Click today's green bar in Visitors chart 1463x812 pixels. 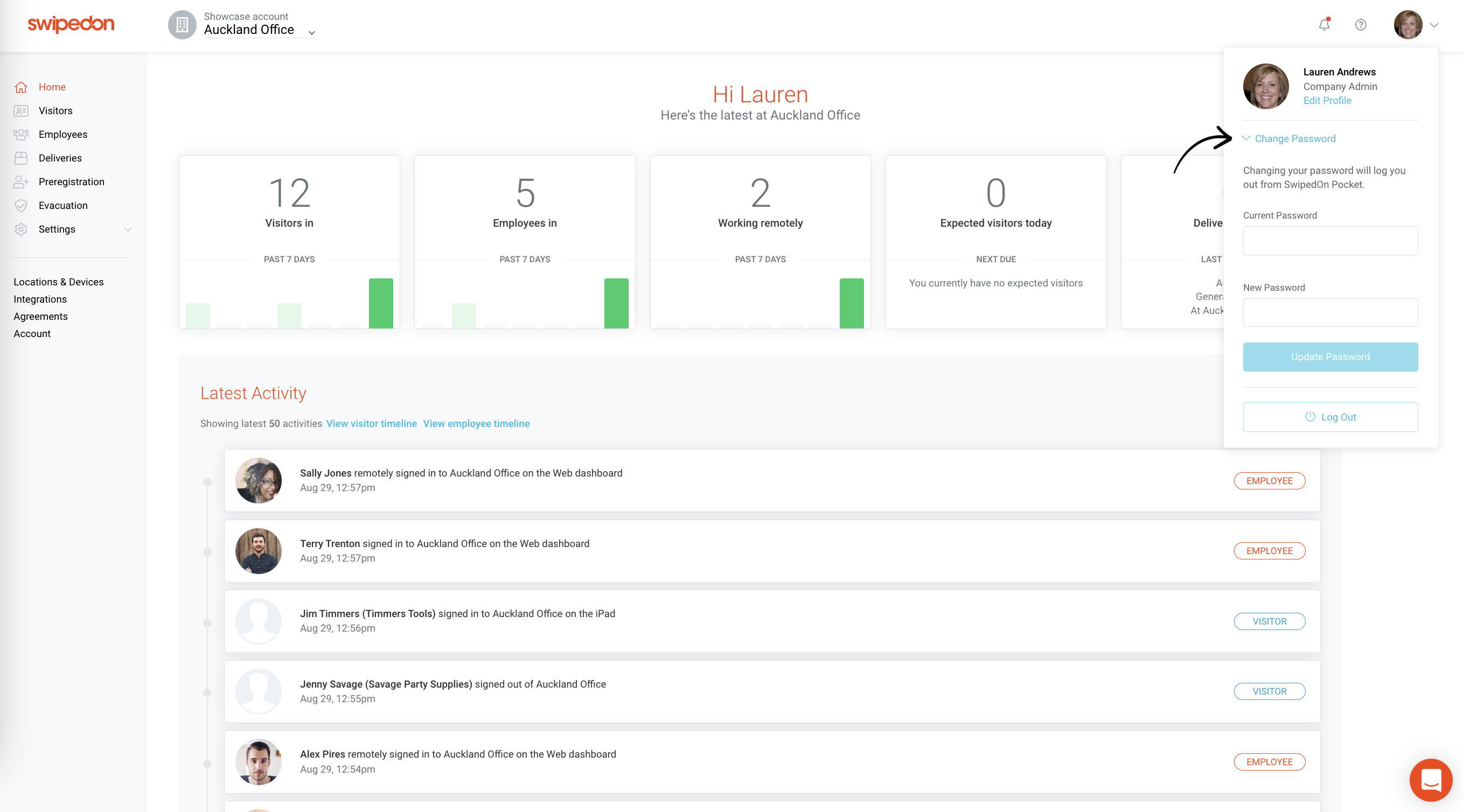tap(380, 303)
